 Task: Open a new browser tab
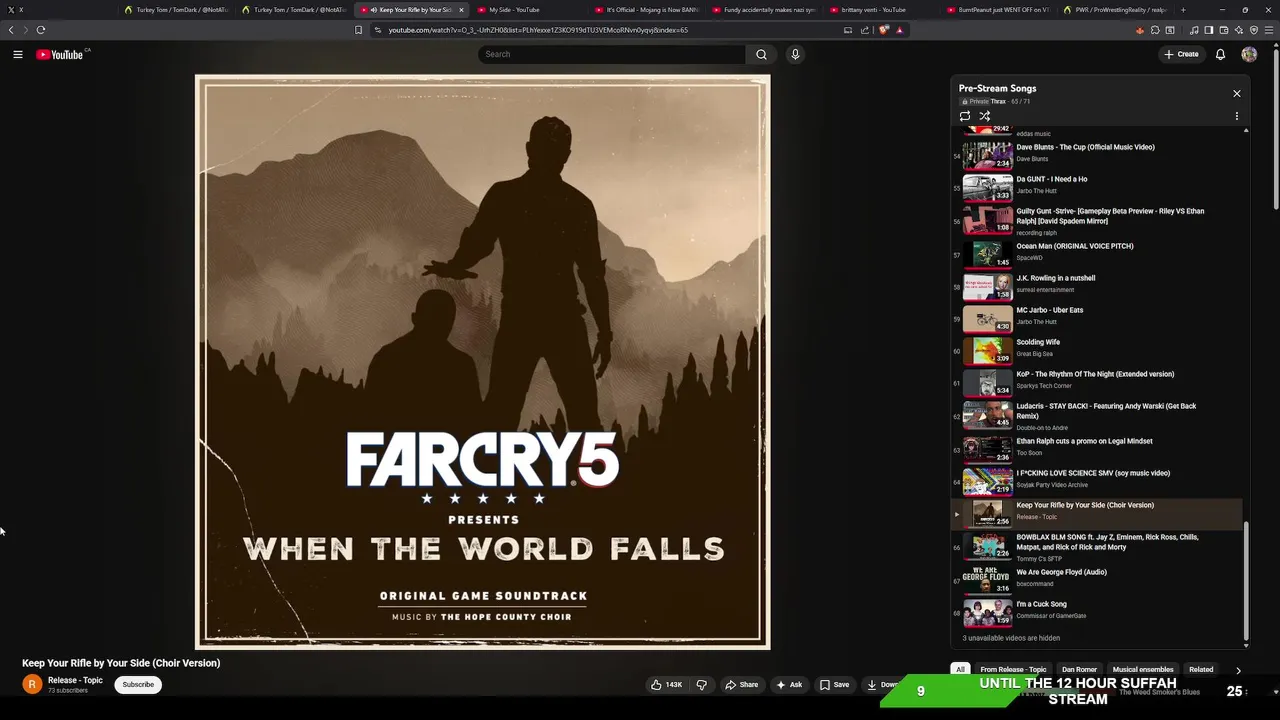coord(1184,10)
